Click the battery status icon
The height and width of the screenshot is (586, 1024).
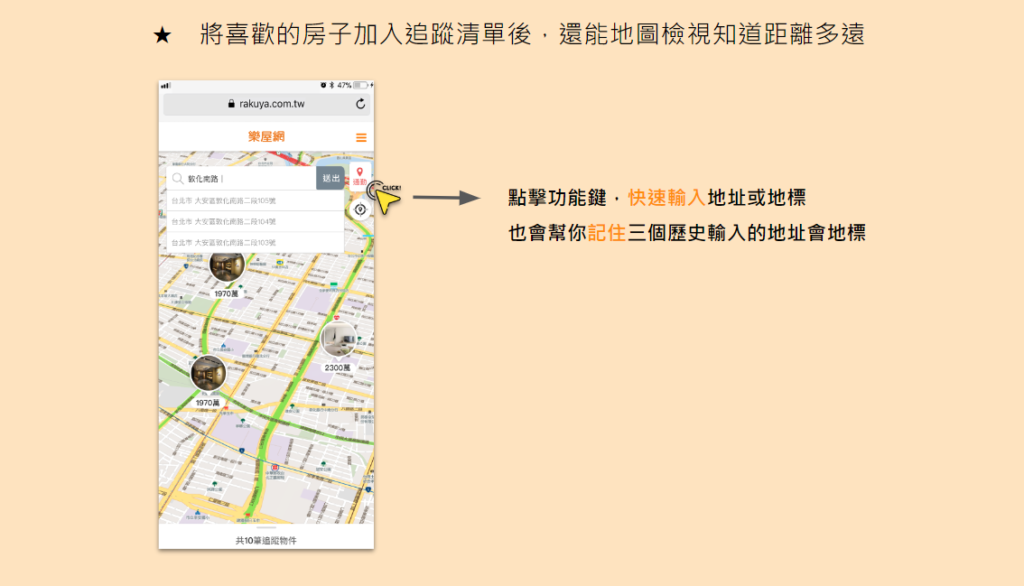(x=361, y=85)
